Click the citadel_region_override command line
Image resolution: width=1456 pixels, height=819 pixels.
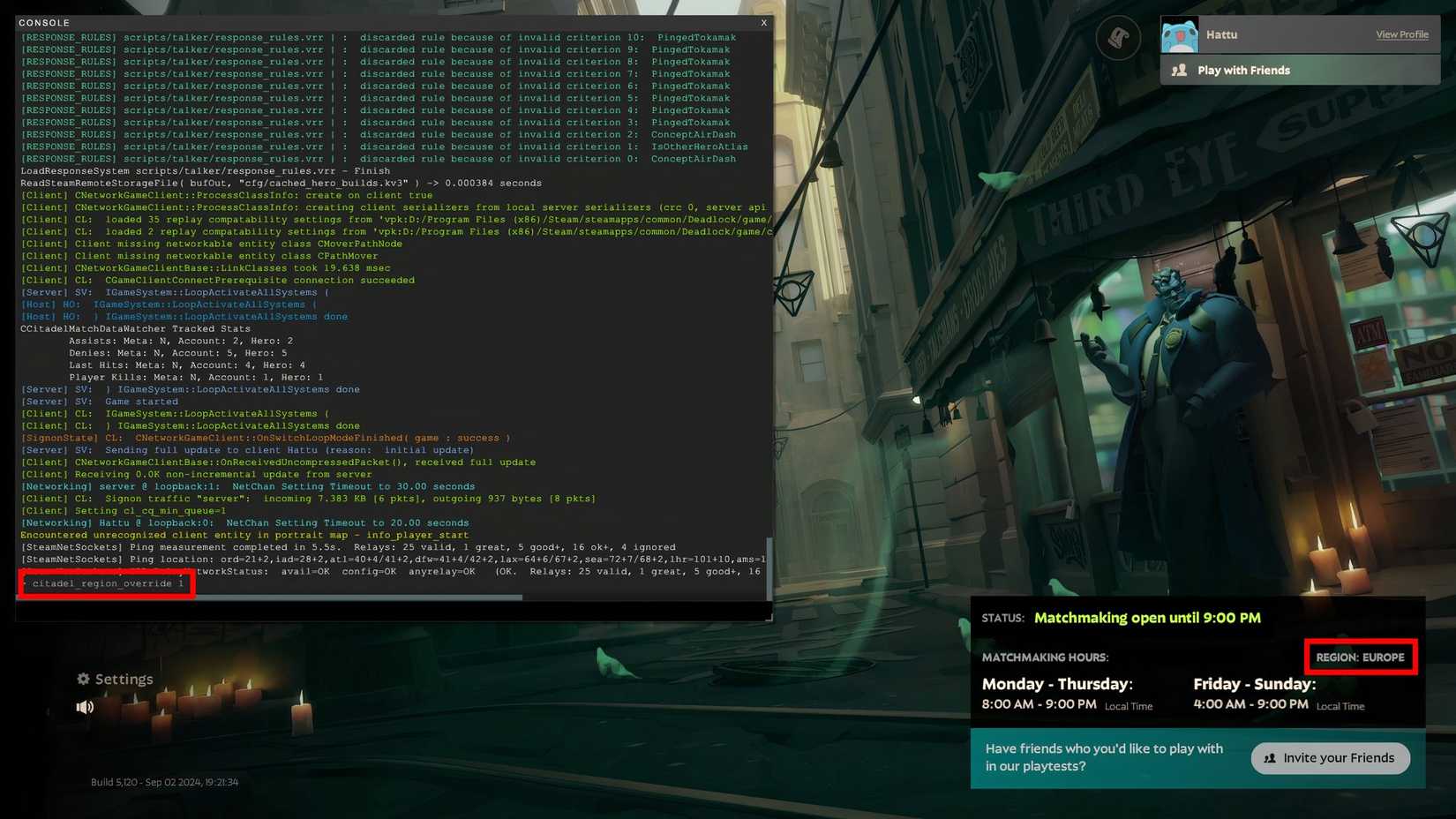(x=108, y=583)
